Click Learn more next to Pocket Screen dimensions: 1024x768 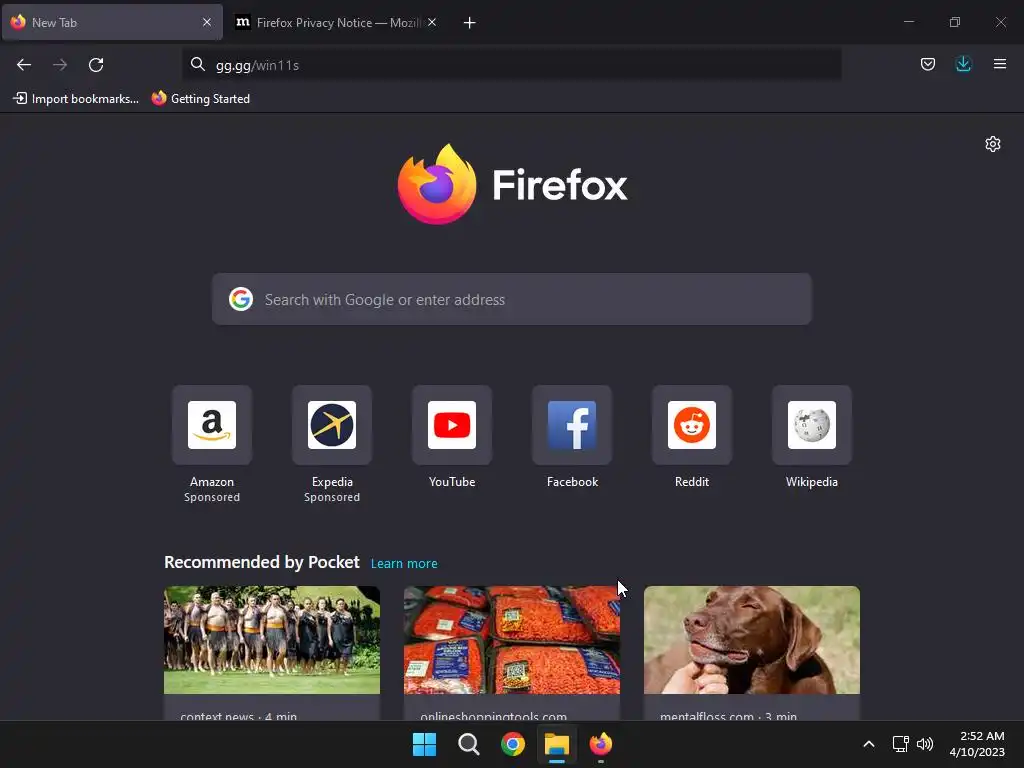pos(404,563)
